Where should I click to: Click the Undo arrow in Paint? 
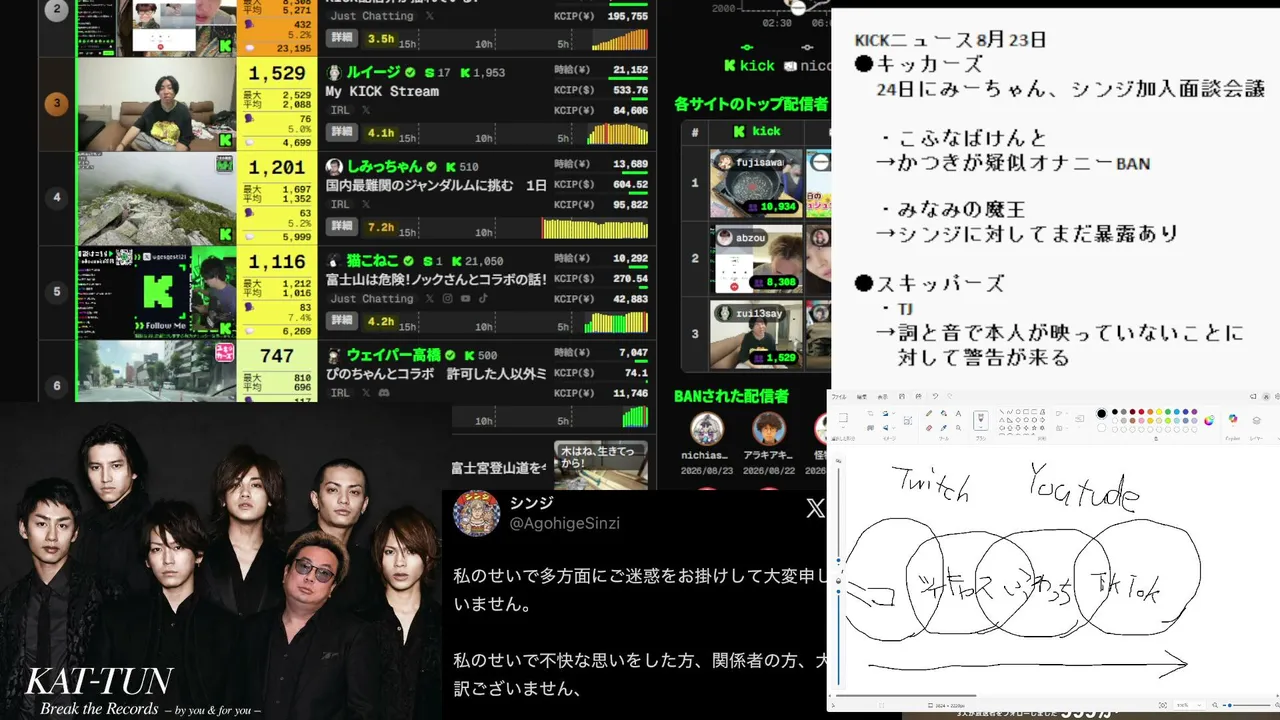935,396
